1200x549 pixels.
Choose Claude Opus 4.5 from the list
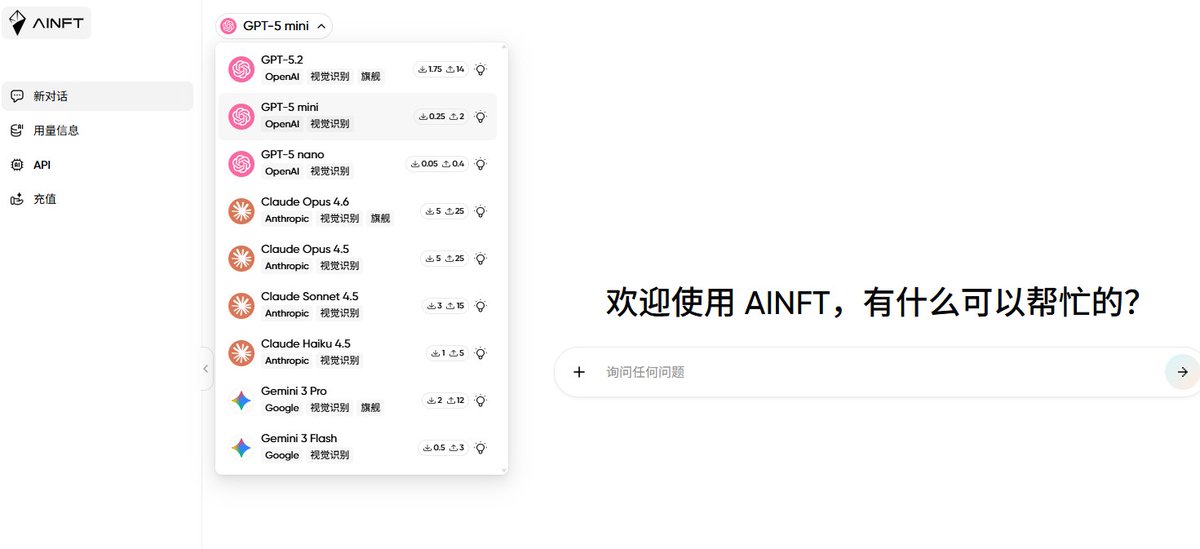coord(358,258)
